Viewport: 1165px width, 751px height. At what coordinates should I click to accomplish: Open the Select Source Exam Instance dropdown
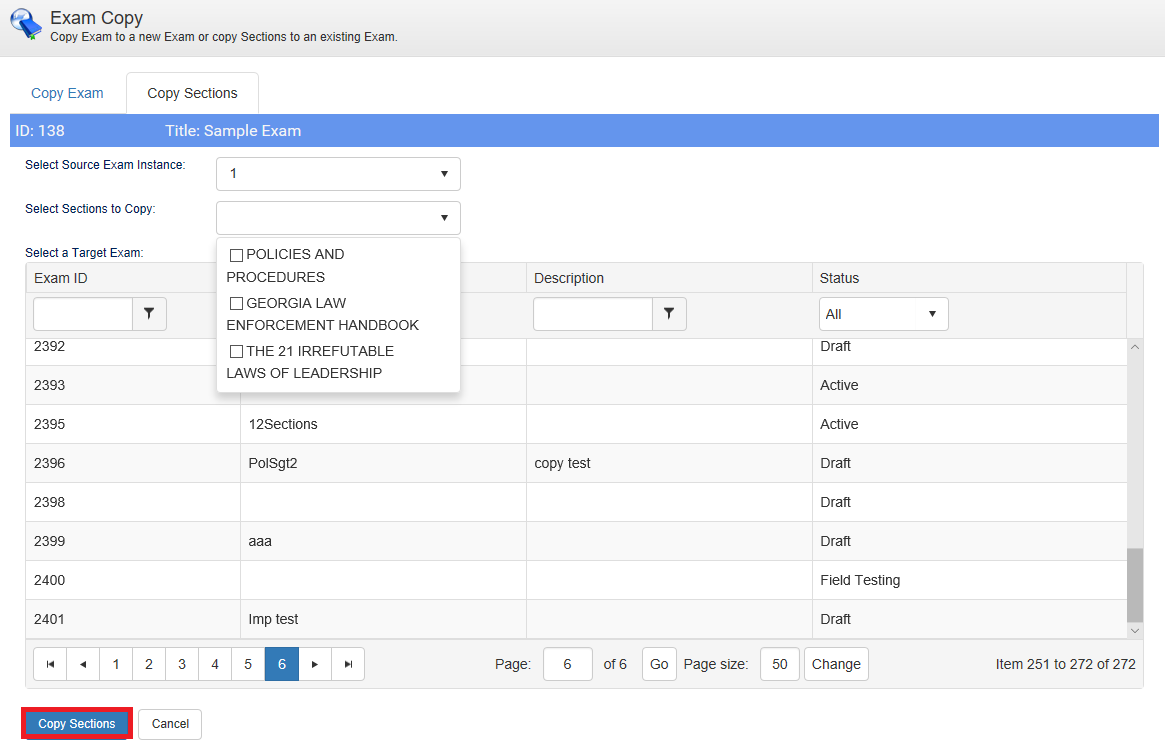click(338, 174)
